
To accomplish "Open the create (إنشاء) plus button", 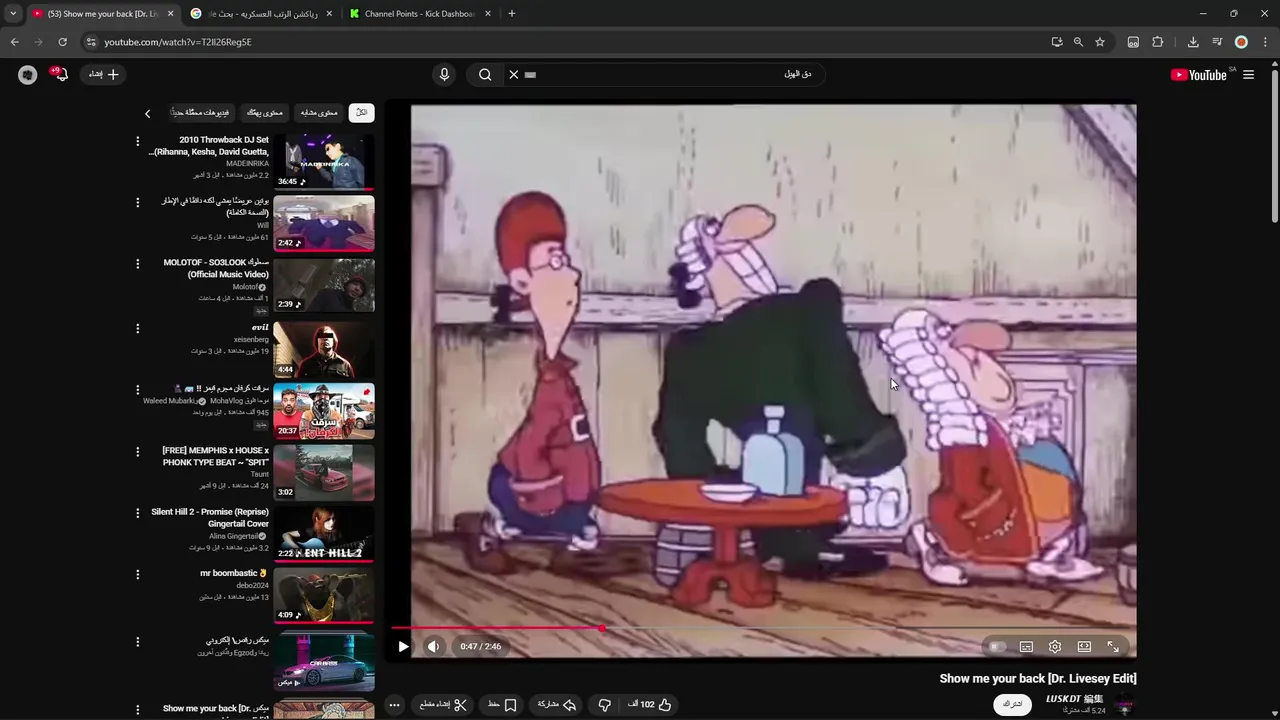I will [104, 74].
